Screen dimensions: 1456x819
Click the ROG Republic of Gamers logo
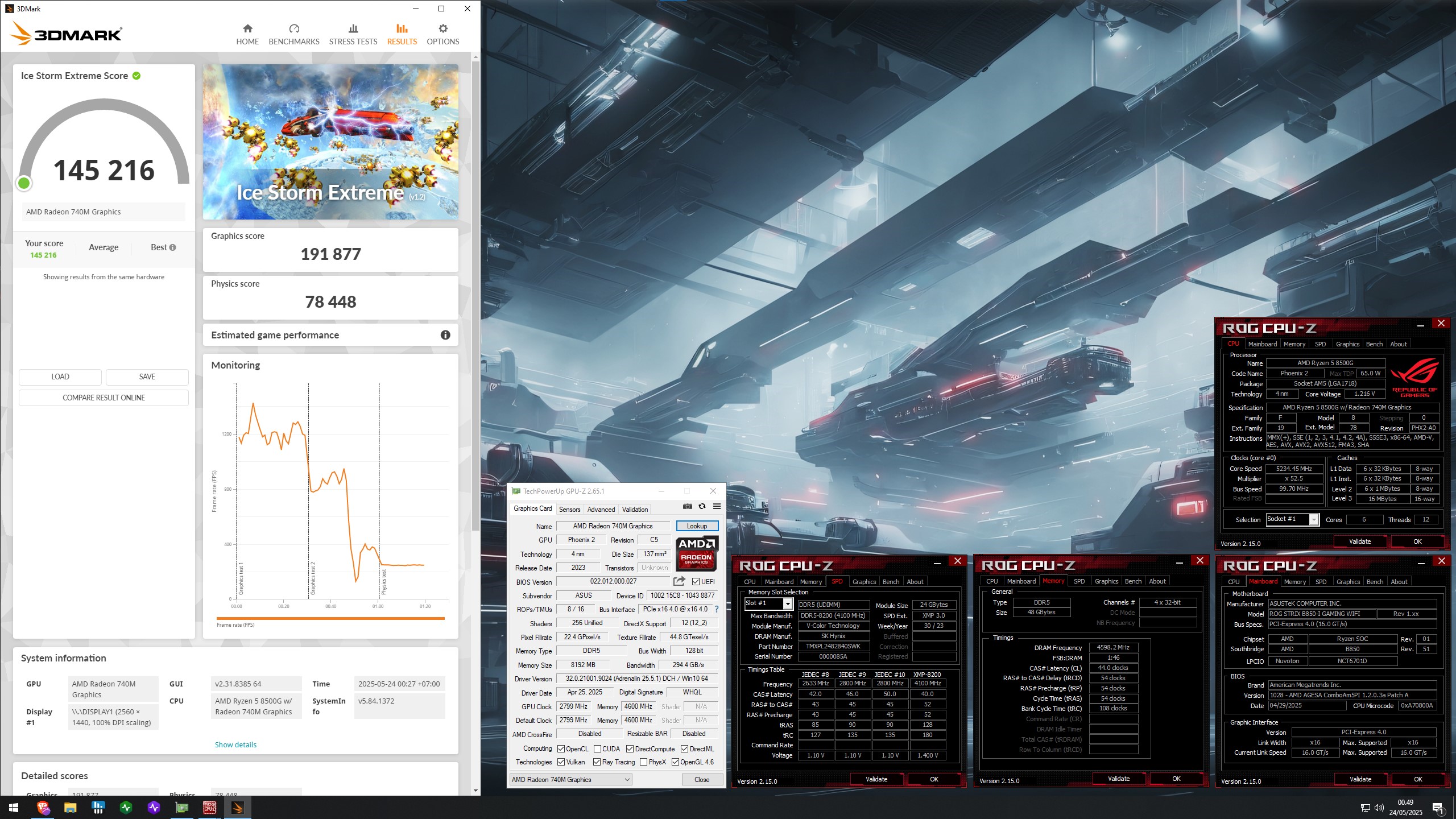(1414, 377)
